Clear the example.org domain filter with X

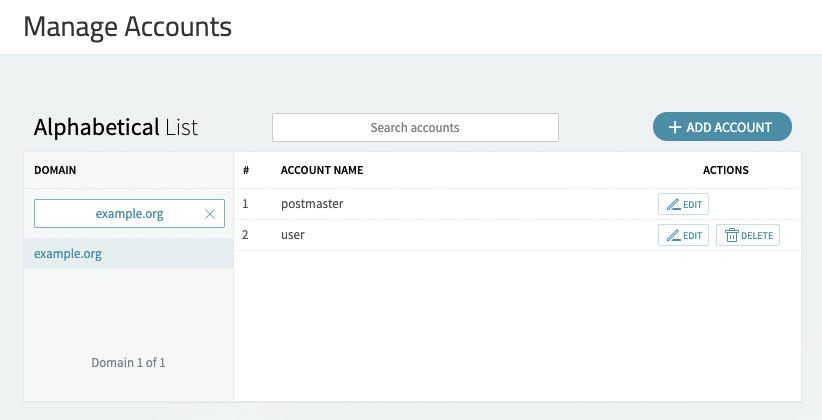[210, 214]
